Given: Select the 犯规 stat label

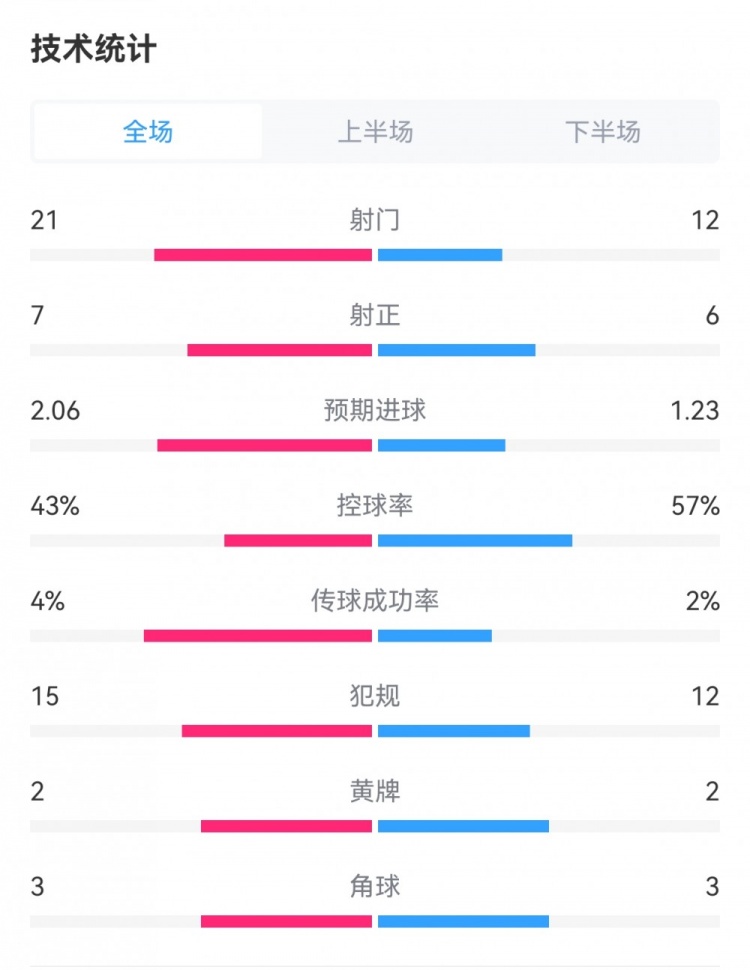Looking at the screenshot, I should click(x=375, y=696).
